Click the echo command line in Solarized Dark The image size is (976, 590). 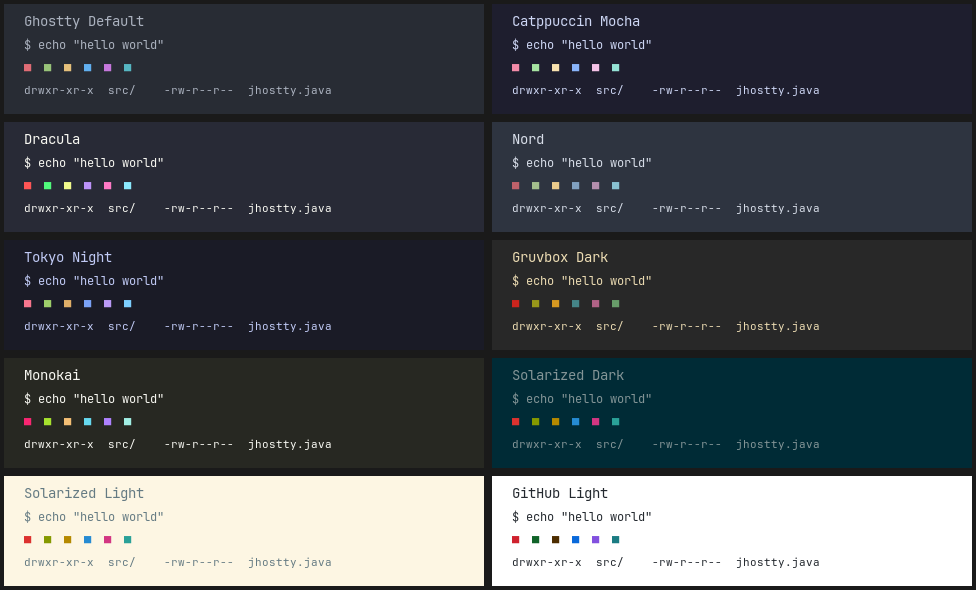pos(582,399)
